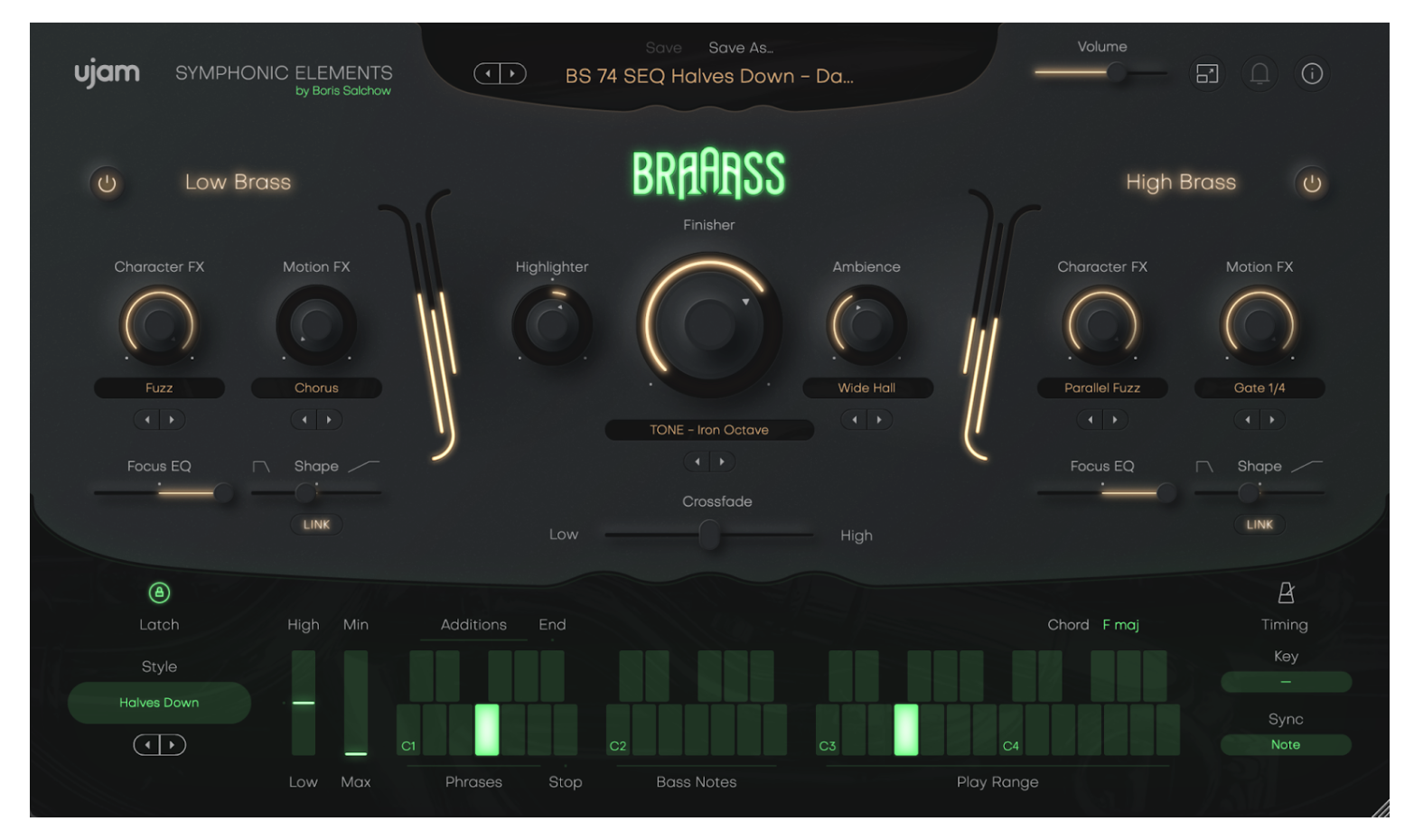
Task: Click previous High Brass Motion FX arrow
Action: 1248,419
